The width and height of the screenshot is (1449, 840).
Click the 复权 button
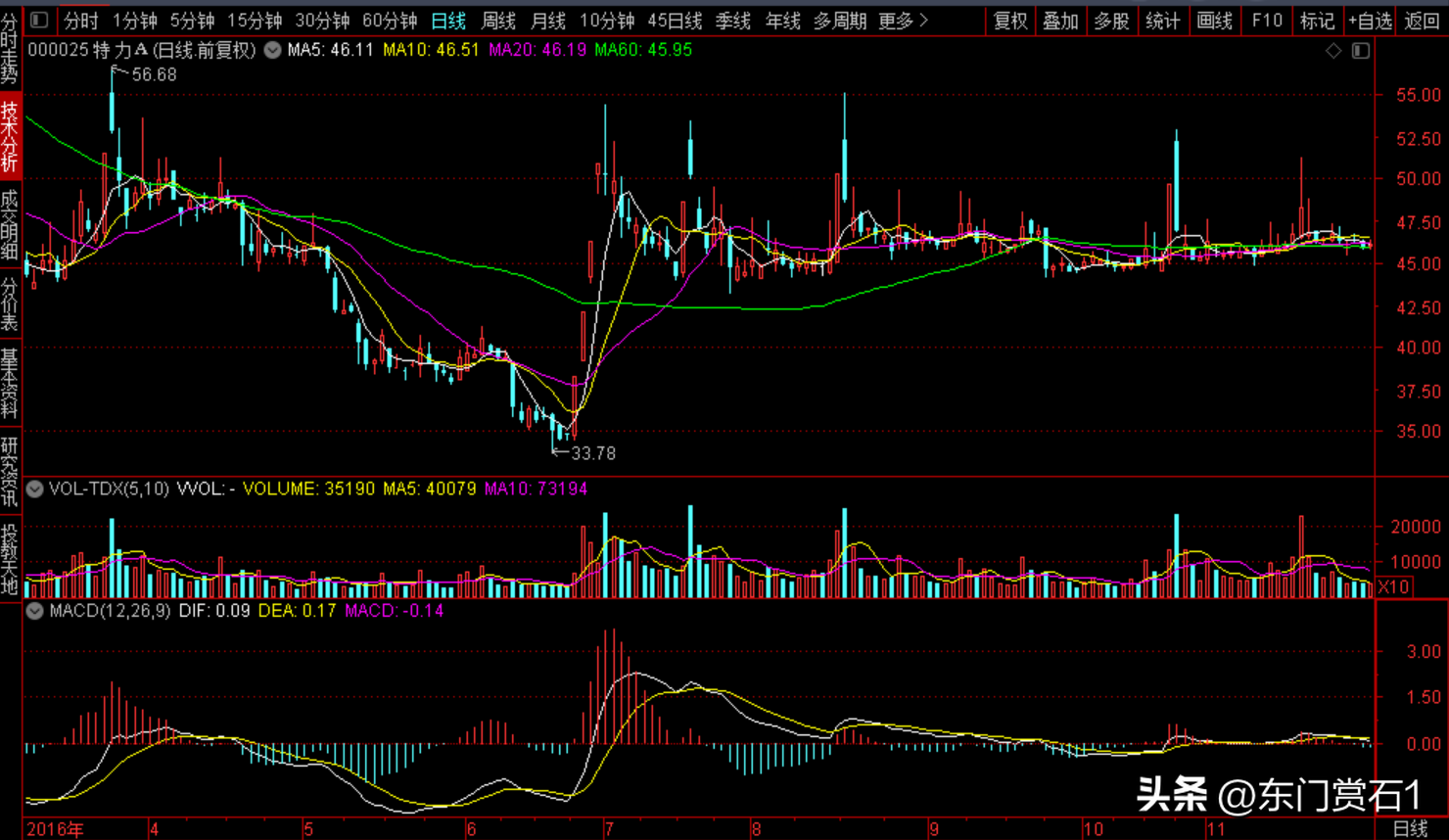[x=1010, y=20]
